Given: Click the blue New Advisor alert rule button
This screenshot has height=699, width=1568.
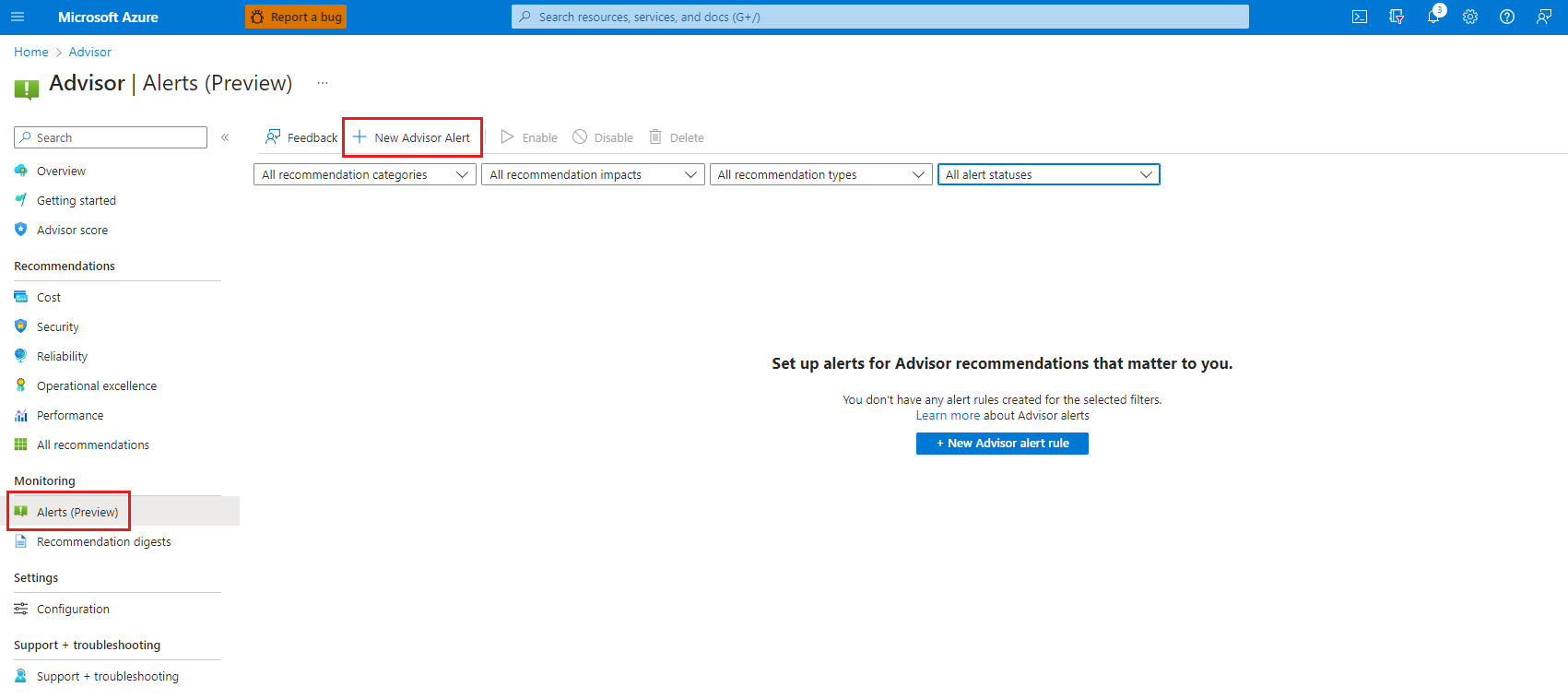Looking at the screenshot, I should (1002, 444).
